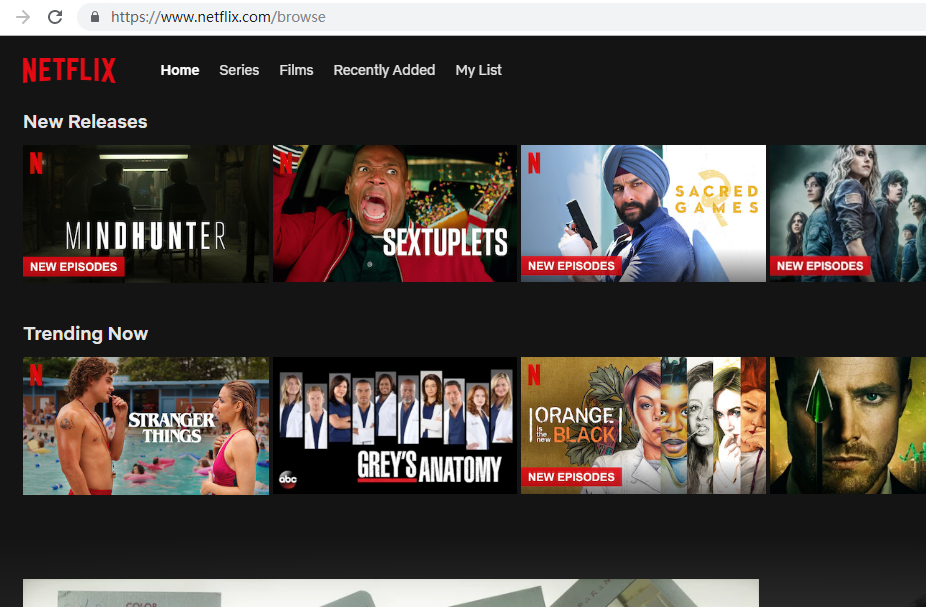Open the Mindhunter thumbnail
Image resolution: width=926 pixels, height=607 pixels.
pyautogui.click(x=146, y=214)
